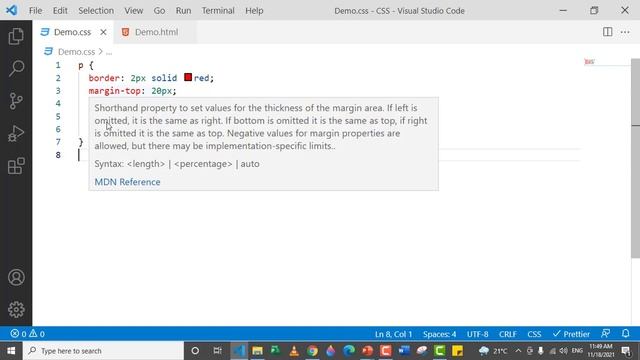
Task: Click line number 1 in gutter
Action: [58, 65]
